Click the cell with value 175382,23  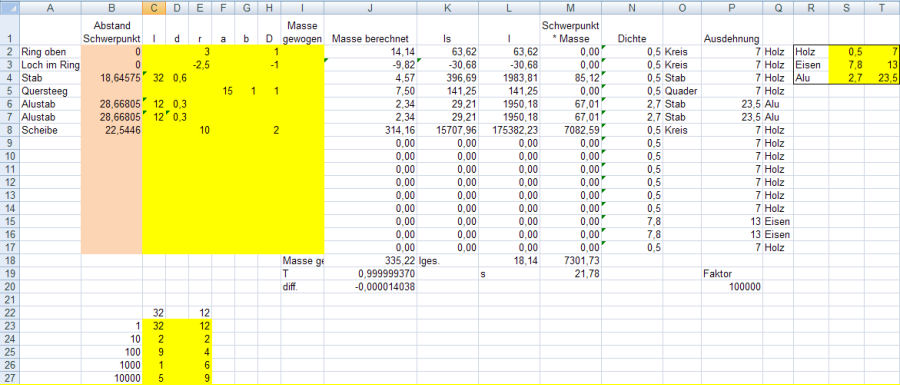point(509,130)
